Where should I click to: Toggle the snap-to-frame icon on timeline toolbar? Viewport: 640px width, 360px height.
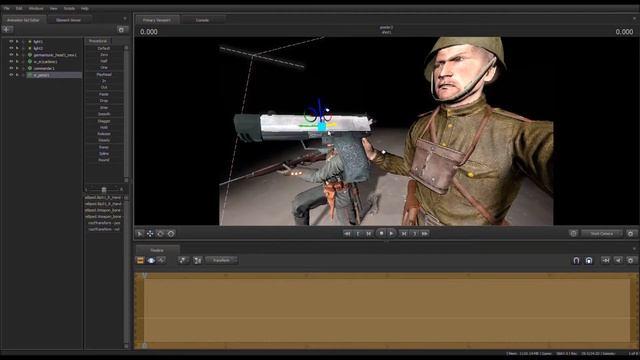click(589, 260)
